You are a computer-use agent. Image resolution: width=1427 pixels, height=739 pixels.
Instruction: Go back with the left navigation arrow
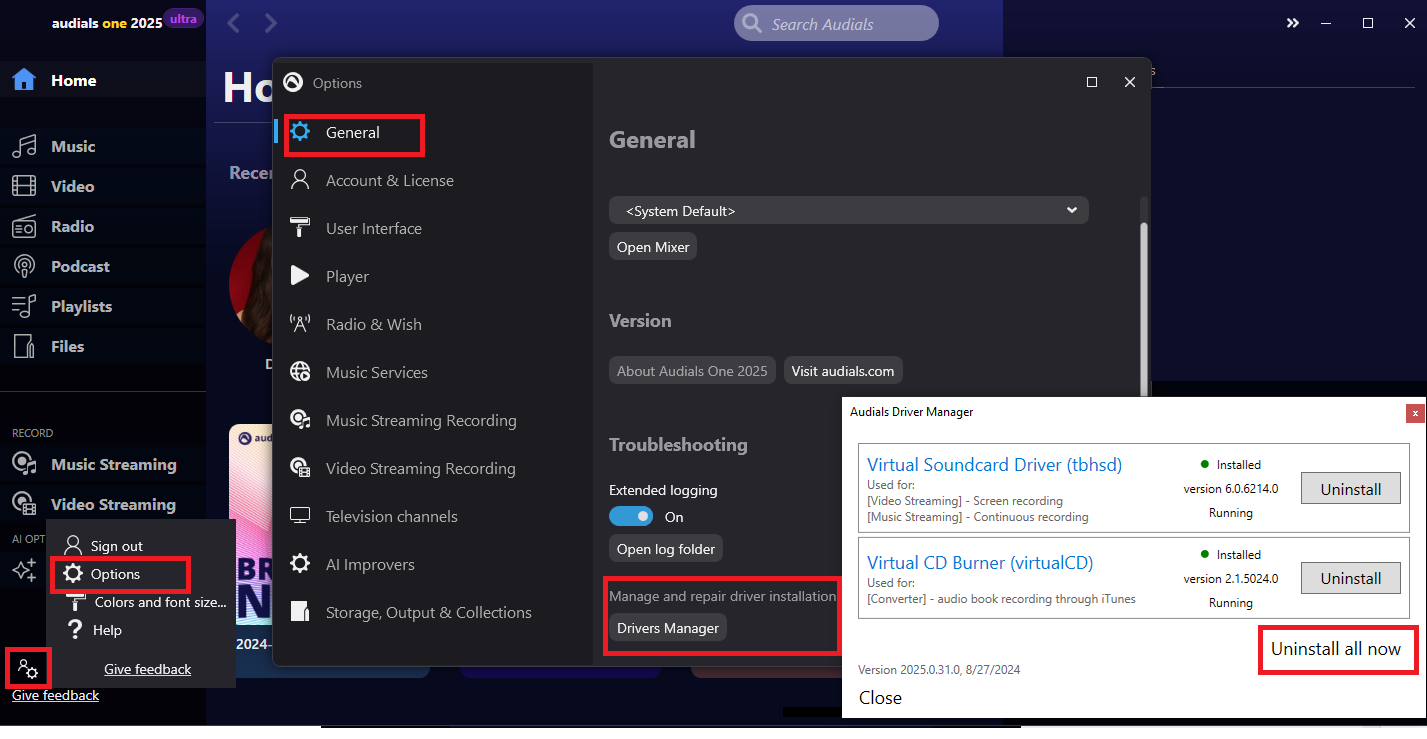coord(233,23)
